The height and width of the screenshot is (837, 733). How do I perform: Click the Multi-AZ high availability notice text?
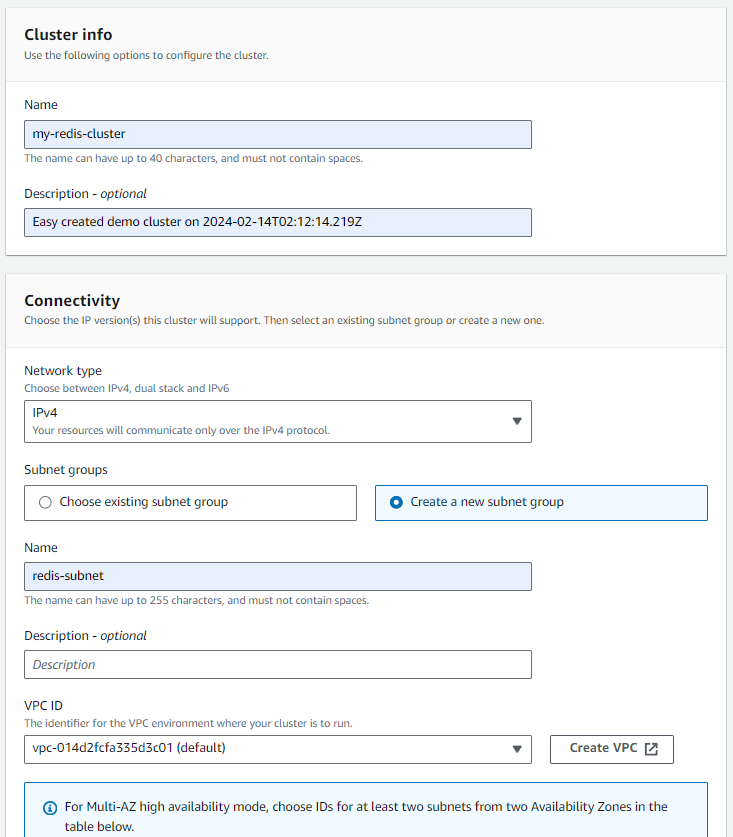[x=366, y=816]
